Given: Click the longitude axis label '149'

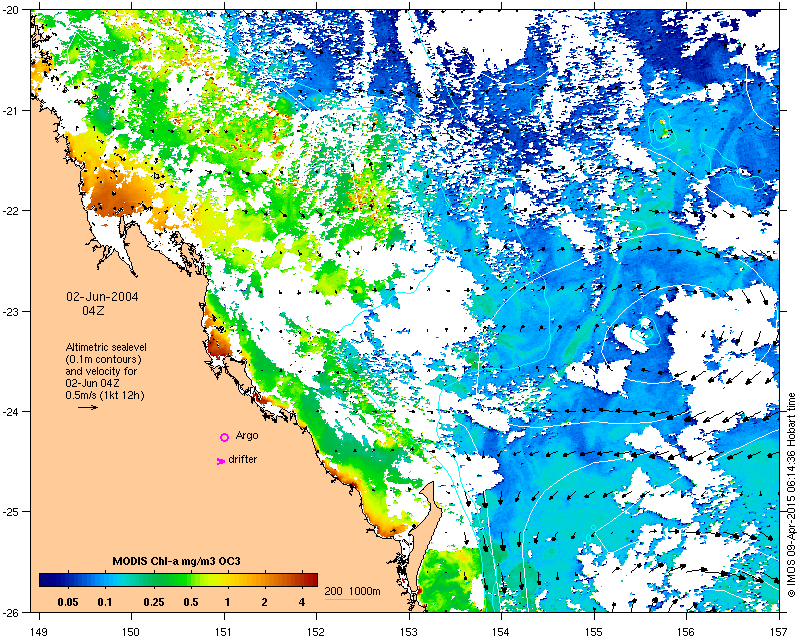Looking at the screenshot, I should (39, 632).
